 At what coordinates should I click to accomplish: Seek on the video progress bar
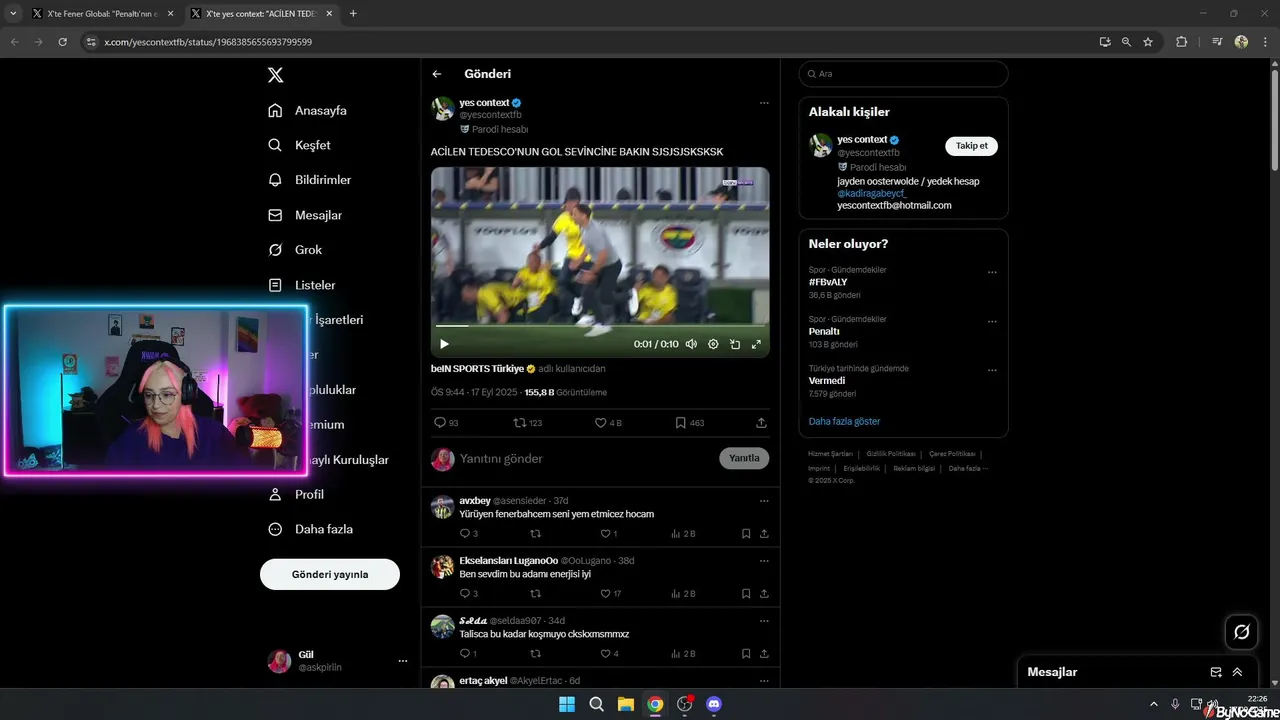tap(600, 326)
